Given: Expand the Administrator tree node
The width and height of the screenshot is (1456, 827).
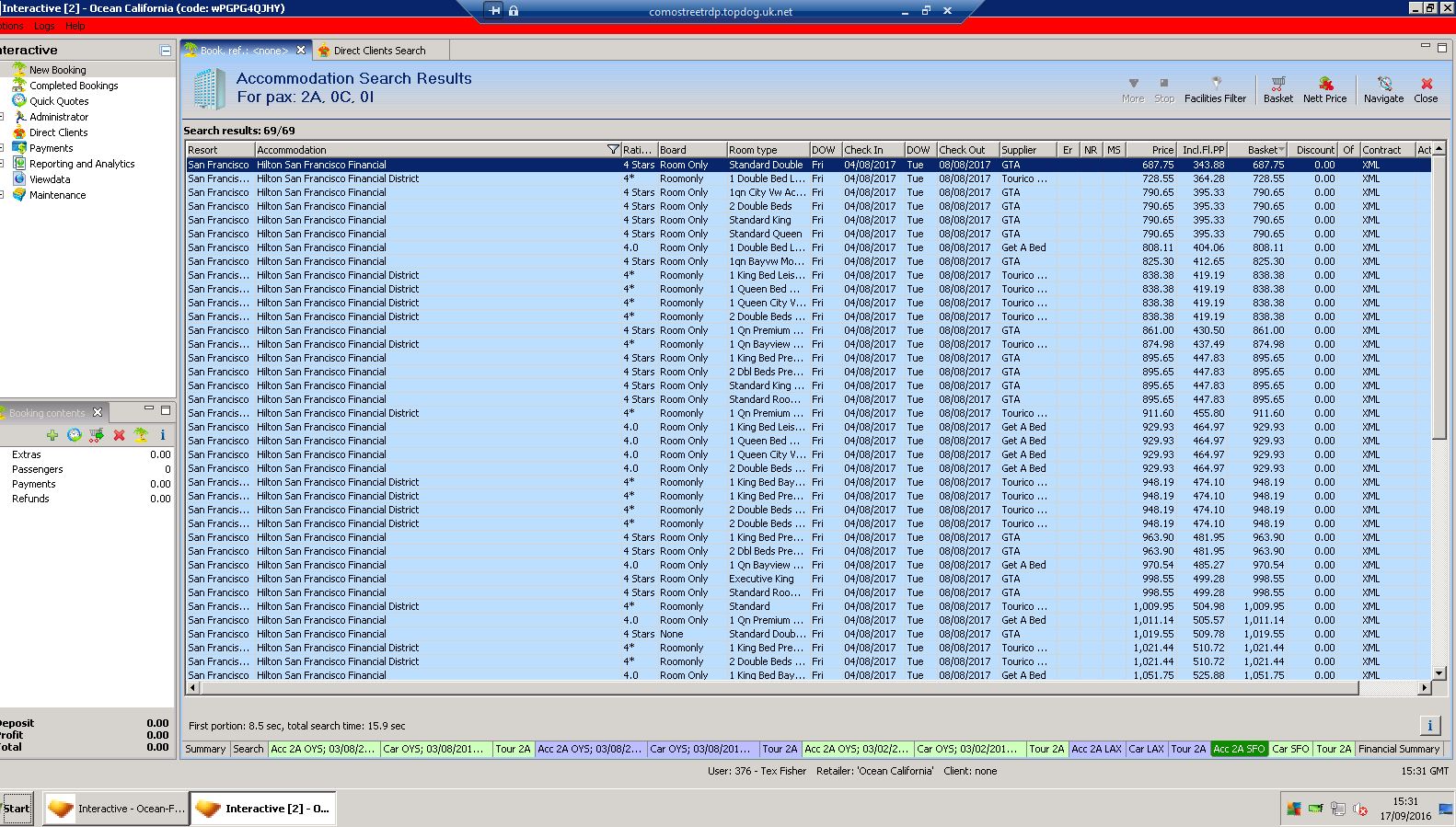Looking at the screenshot, I should click(x=3, y=117).
